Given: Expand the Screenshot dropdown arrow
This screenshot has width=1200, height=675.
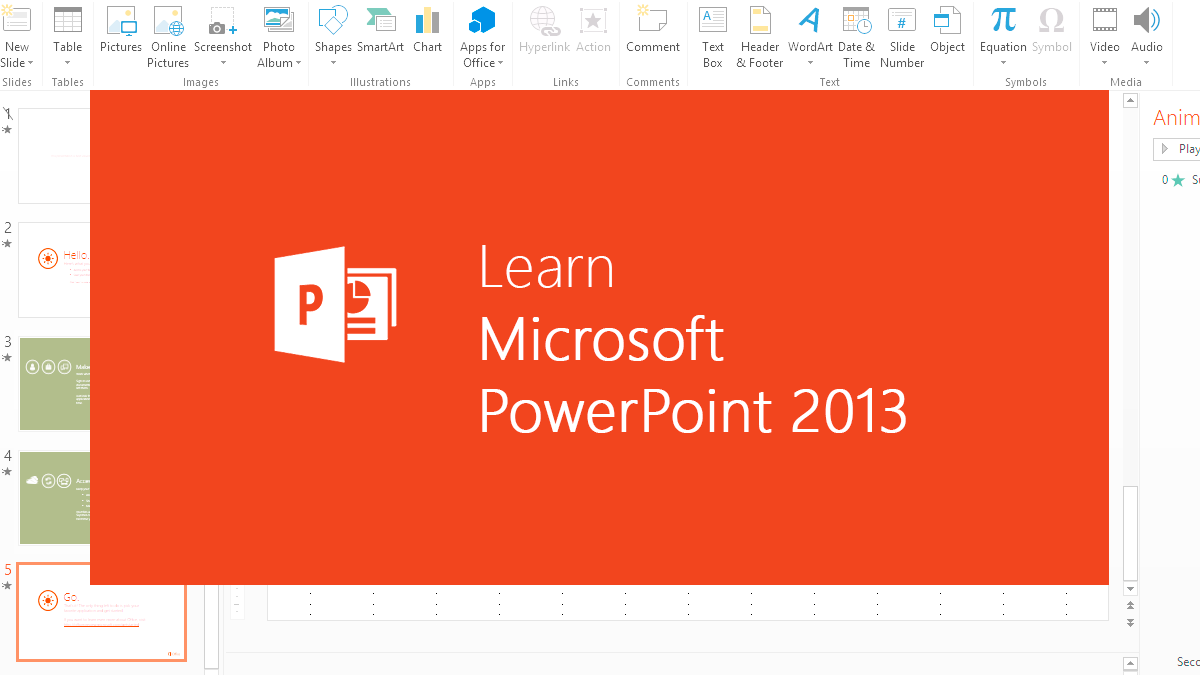Looking at the screenshot, I should pos(223,63).
